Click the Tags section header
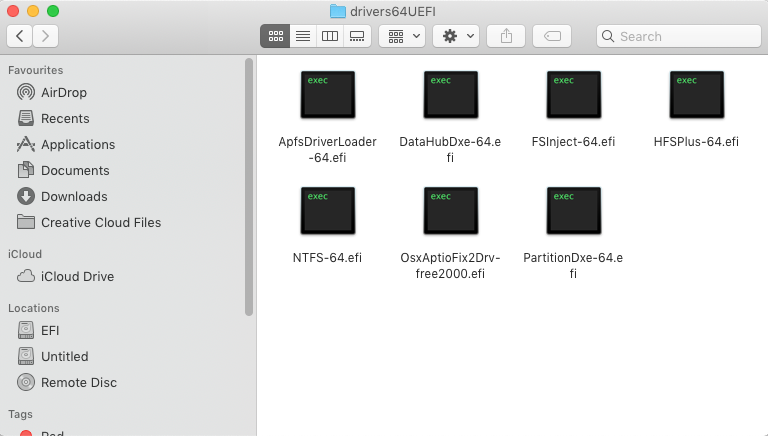This screenshot has height=436, width=768. point(20,414)
